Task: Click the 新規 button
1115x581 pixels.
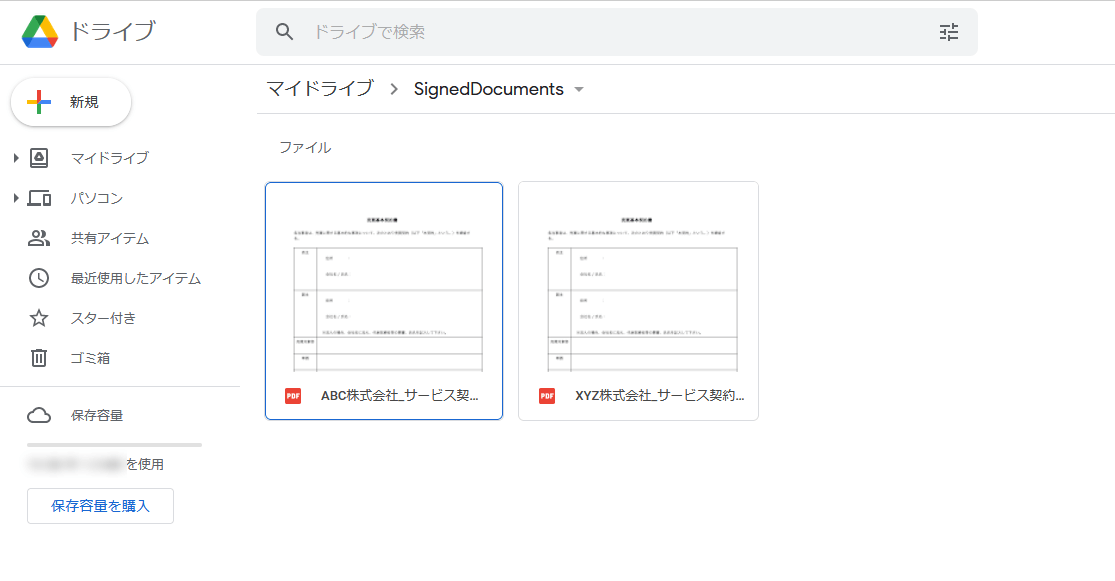Action: click(71, 102)
